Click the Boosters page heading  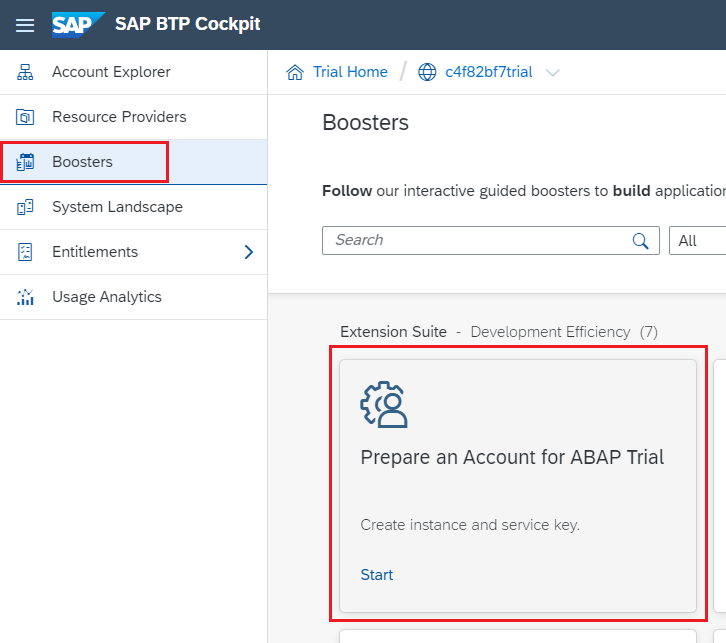point(365,123)
